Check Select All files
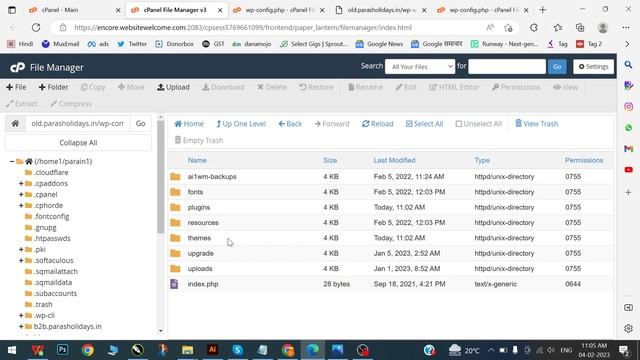 coord(424,124)
